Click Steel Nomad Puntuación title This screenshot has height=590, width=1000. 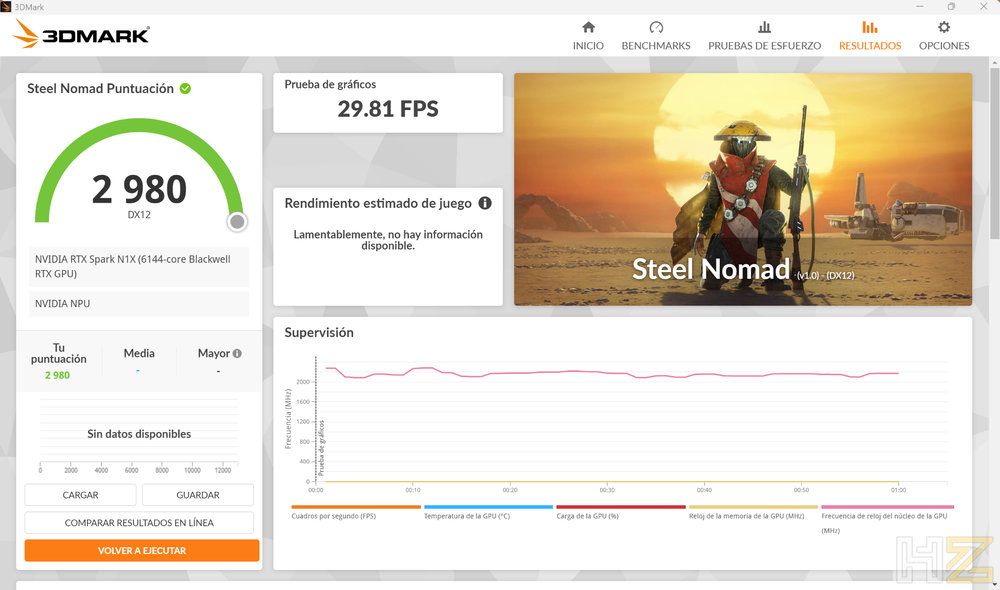100,89
